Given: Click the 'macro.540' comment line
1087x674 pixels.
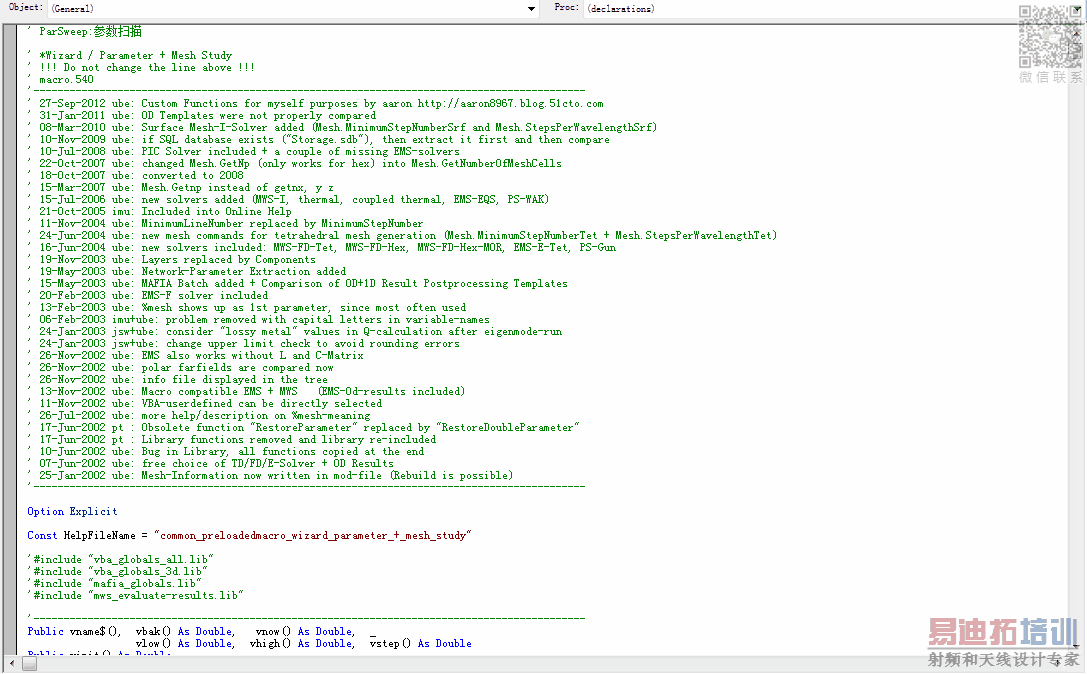Looking at the screenshot, I should click(60, 79).
